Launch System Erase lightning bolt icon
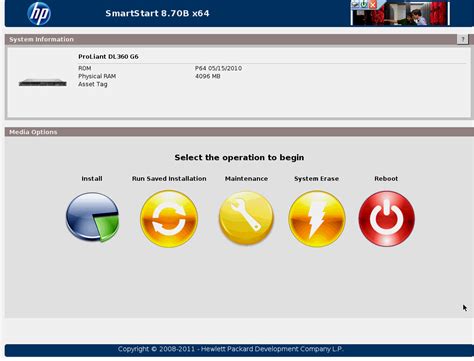Viewport: 474px width, 361px height. [x=317, y=219]
